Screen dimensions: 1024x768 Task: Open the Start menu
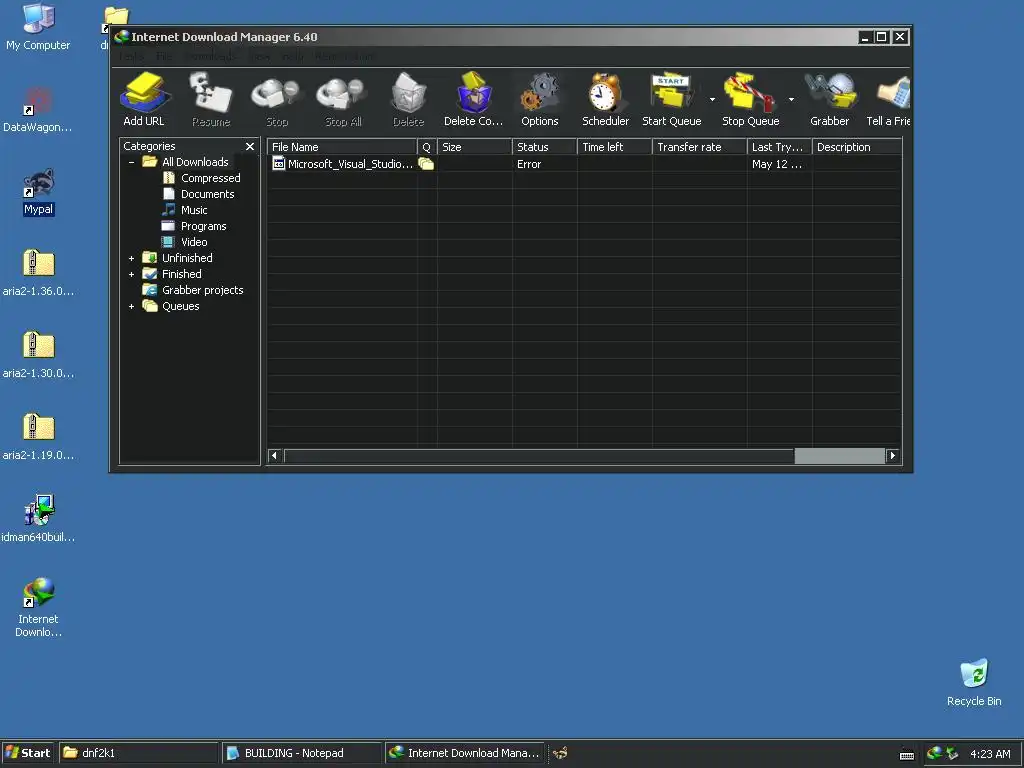[x=28, y=753]
